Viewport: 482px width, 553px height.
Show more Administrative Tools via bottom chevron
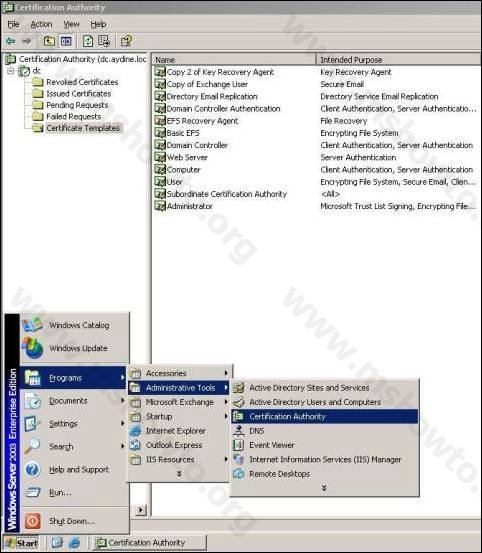pyautogui.click(x=324, y=488)
